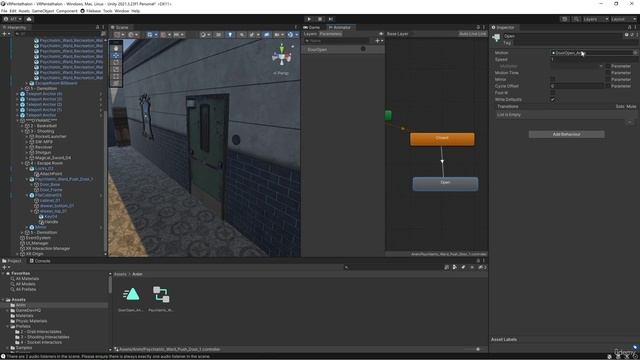Image resolution: width=640 pixels, height=360 pixels.
Task: Toggle the DoorOpen trigger parameter radio button
Action: coord(363,49)
